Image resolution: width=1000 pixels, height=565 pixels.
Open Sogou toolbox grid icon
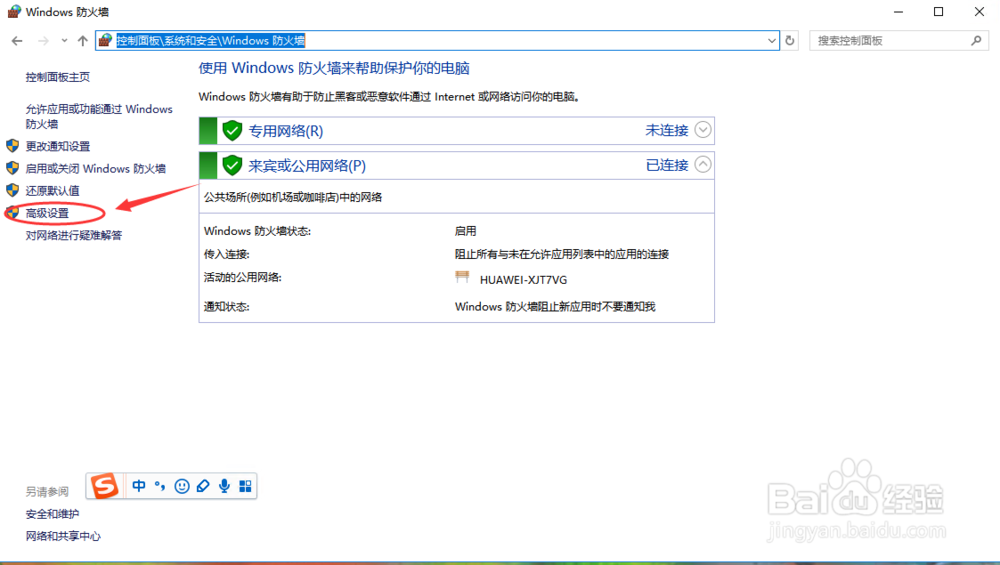pyautogui.click(x=245, y=486)
